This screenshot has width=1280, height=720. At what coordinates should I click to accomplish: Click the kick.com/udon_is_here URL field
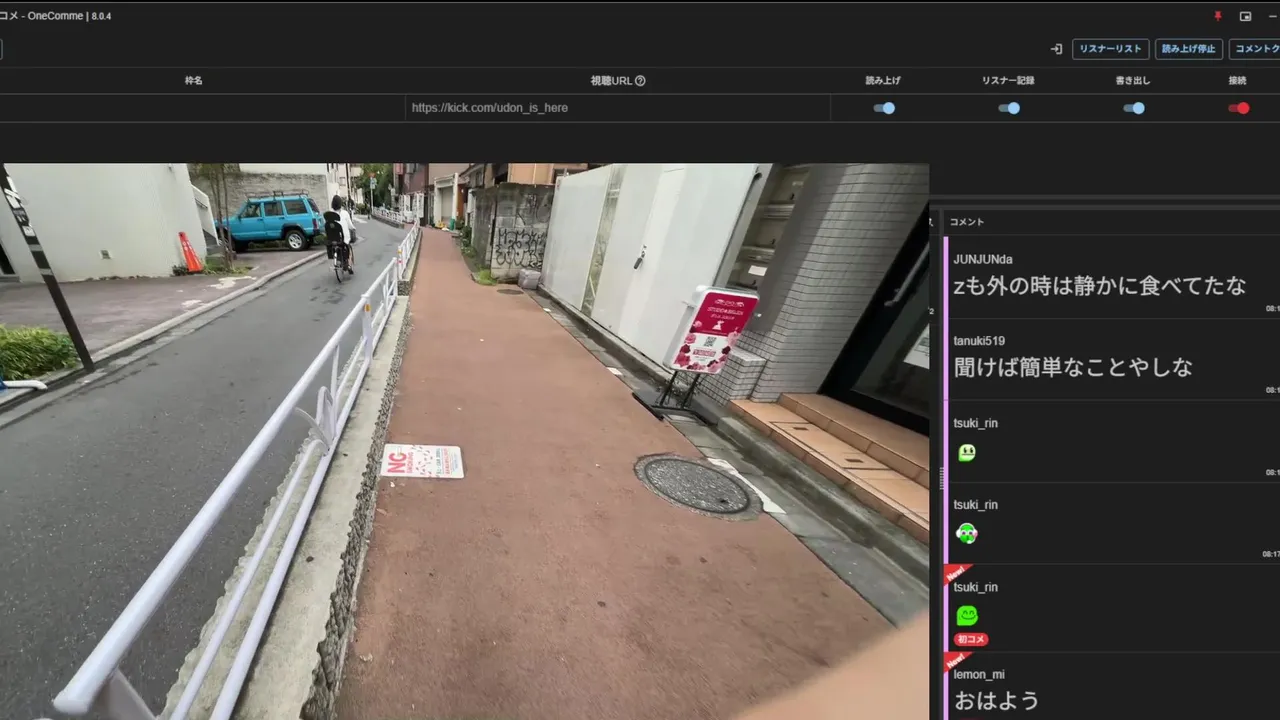617,108
